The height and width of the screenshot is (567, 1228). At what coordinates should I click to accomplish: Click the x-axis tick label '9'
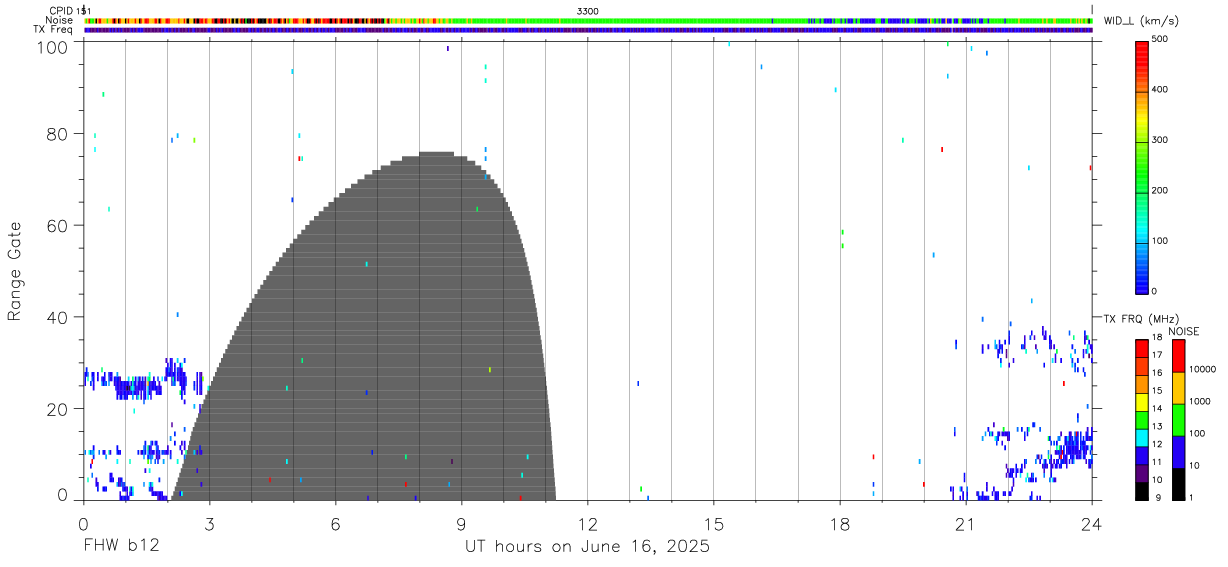[x=461, y=524]
